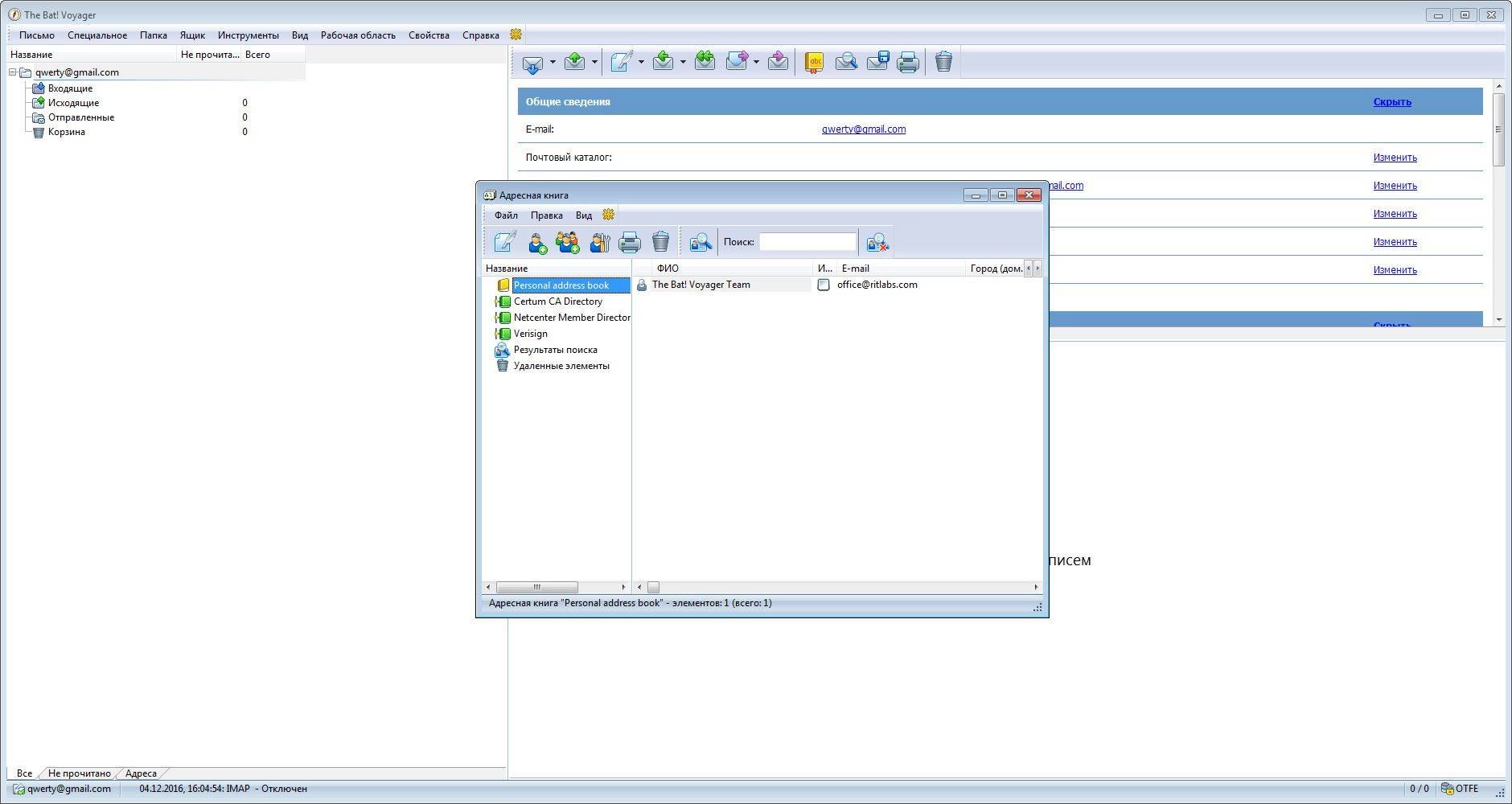Click the Send queued mail icon
Image resolution: width=1512 pixels, height=804 pixels.
574,61
